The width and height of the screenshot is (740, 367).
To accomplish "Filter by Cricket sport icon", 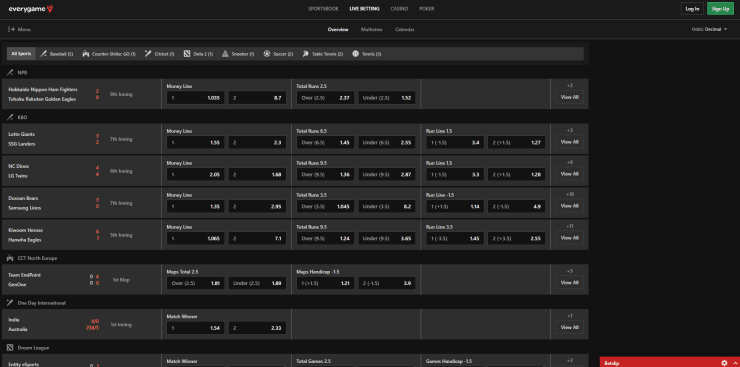I will pos(148,54).
